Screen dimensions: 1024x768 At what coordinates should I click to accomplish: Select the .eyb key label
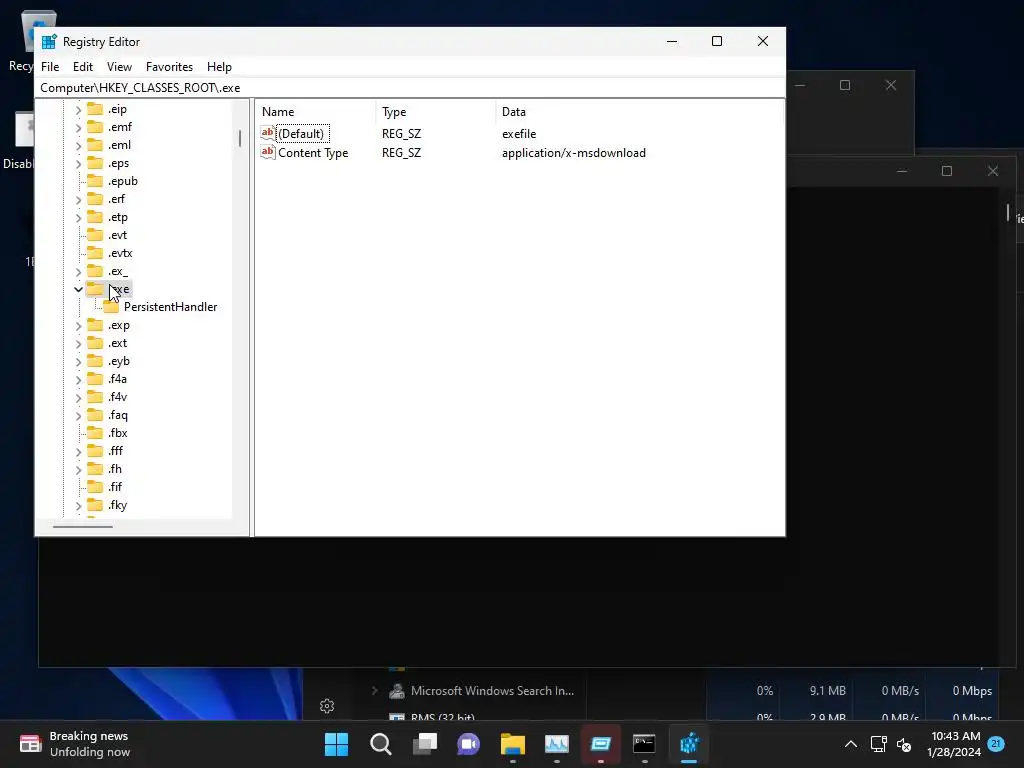119,361
